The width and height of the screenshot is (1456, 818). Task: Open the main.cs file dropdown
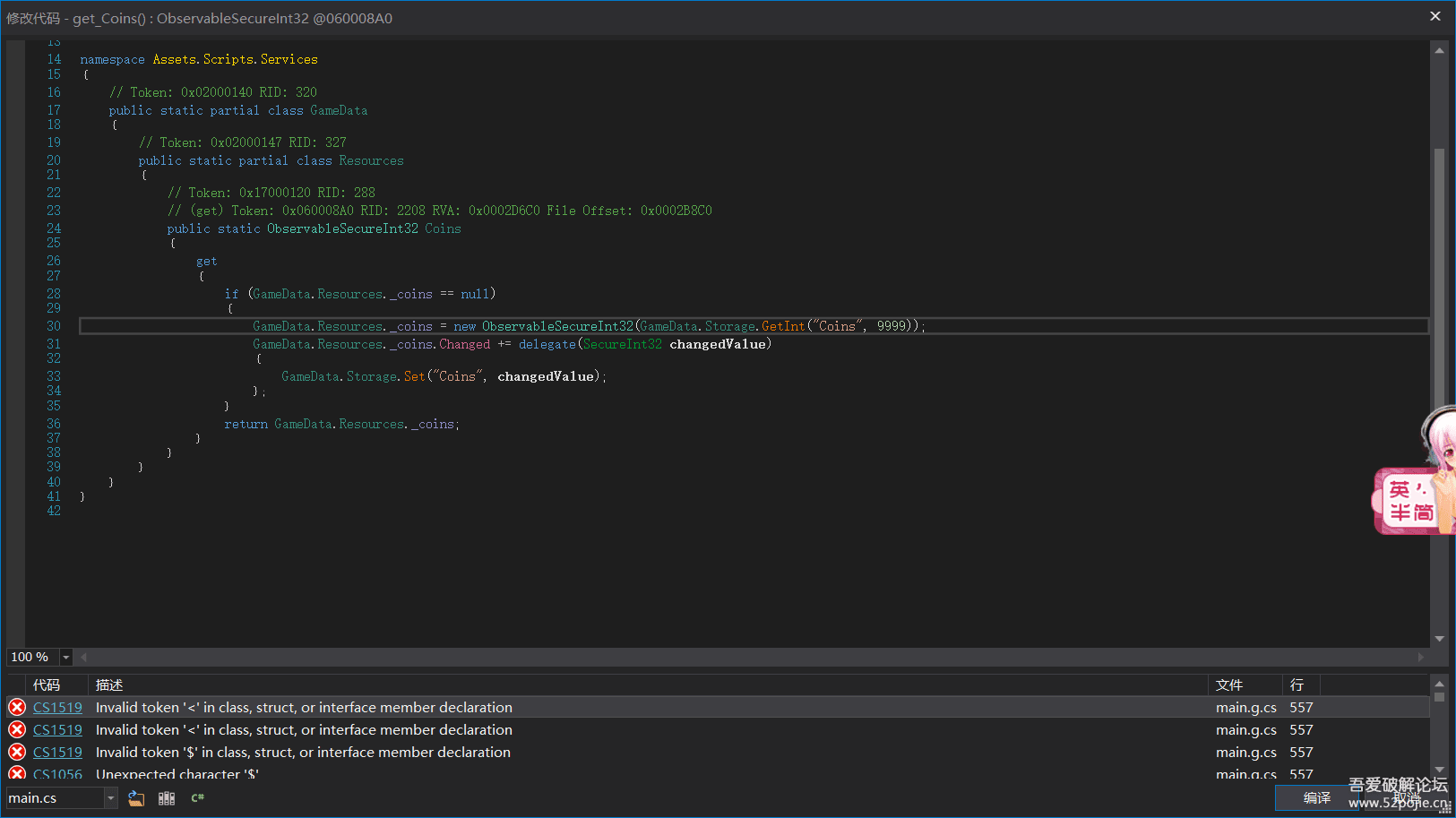pos(111,797)
